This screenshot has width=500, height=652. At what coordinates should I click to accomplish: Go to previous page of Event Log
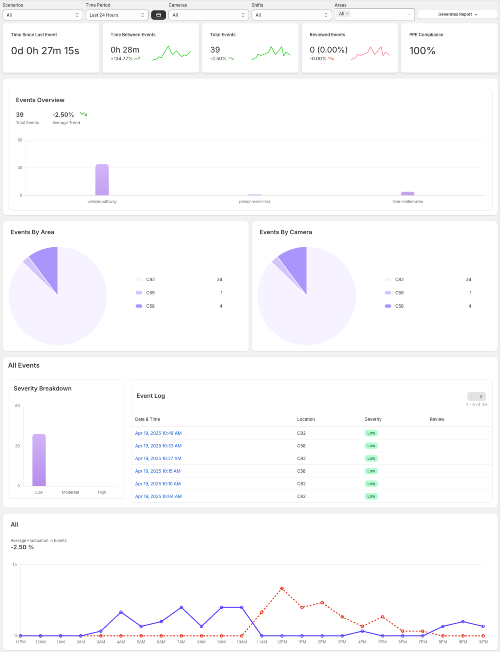coord(472,396)
